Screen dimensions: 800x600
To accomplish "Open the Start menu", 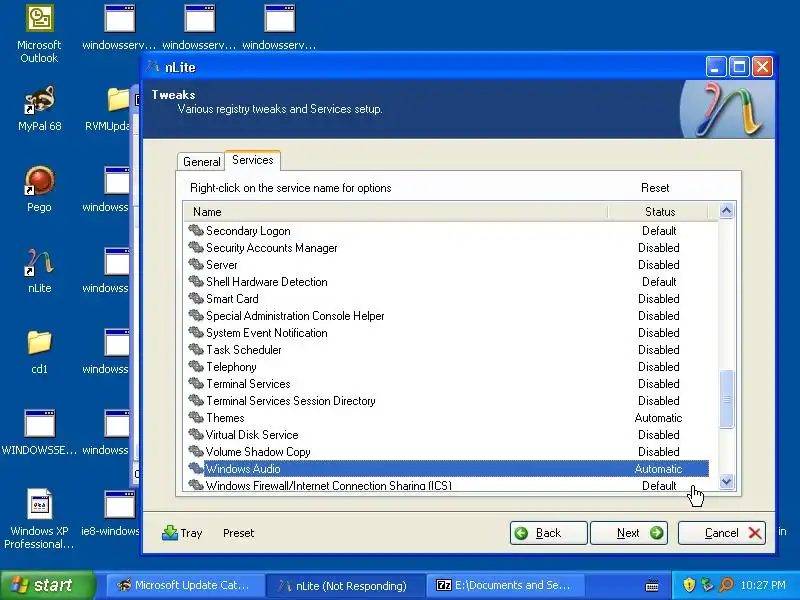I will [47, 585].
